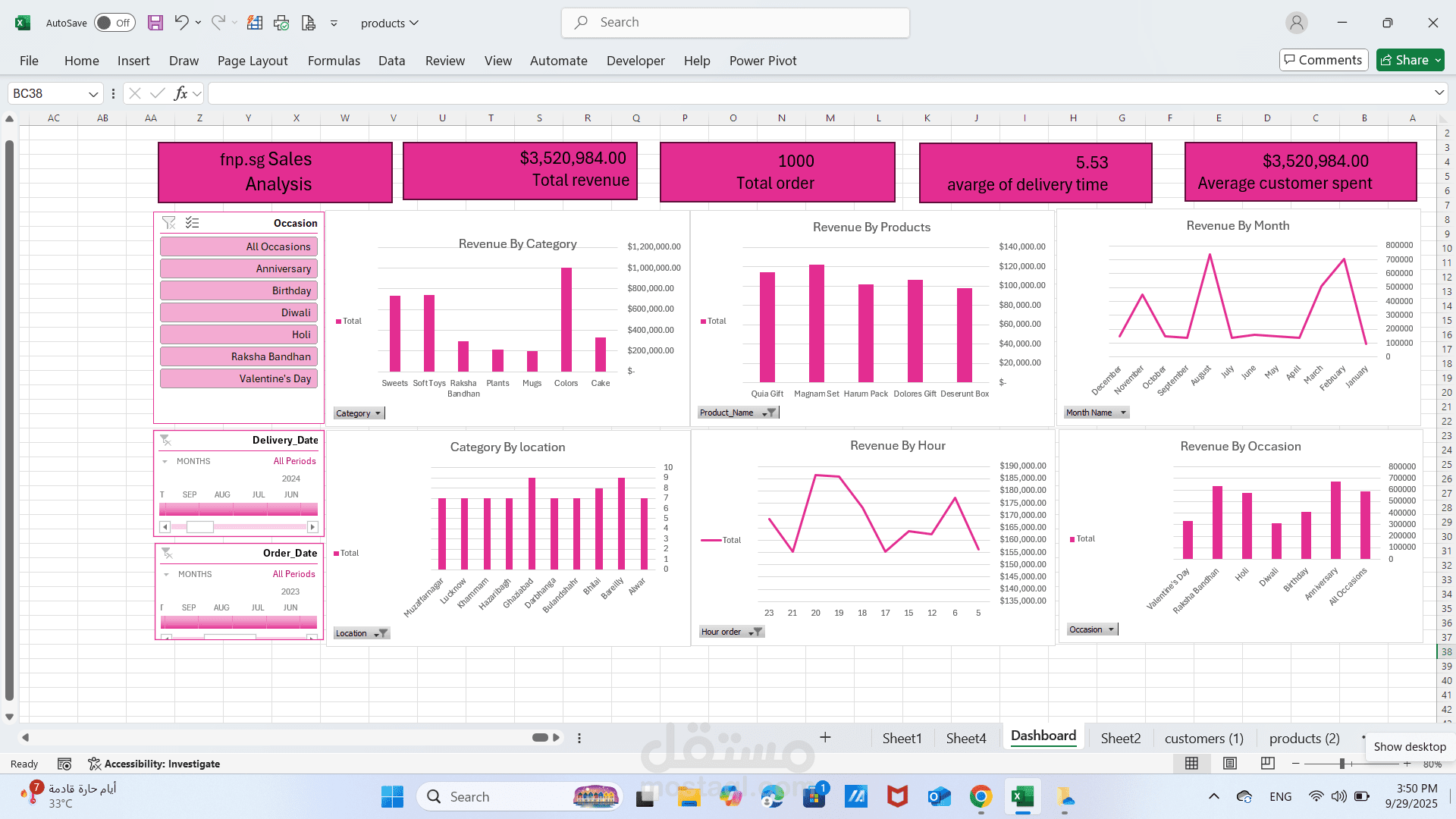Viewport: 1456px width, 819px height.
Task: Select Raksha Bandhan in Occasion slicer
Action: tap(239, 356)
